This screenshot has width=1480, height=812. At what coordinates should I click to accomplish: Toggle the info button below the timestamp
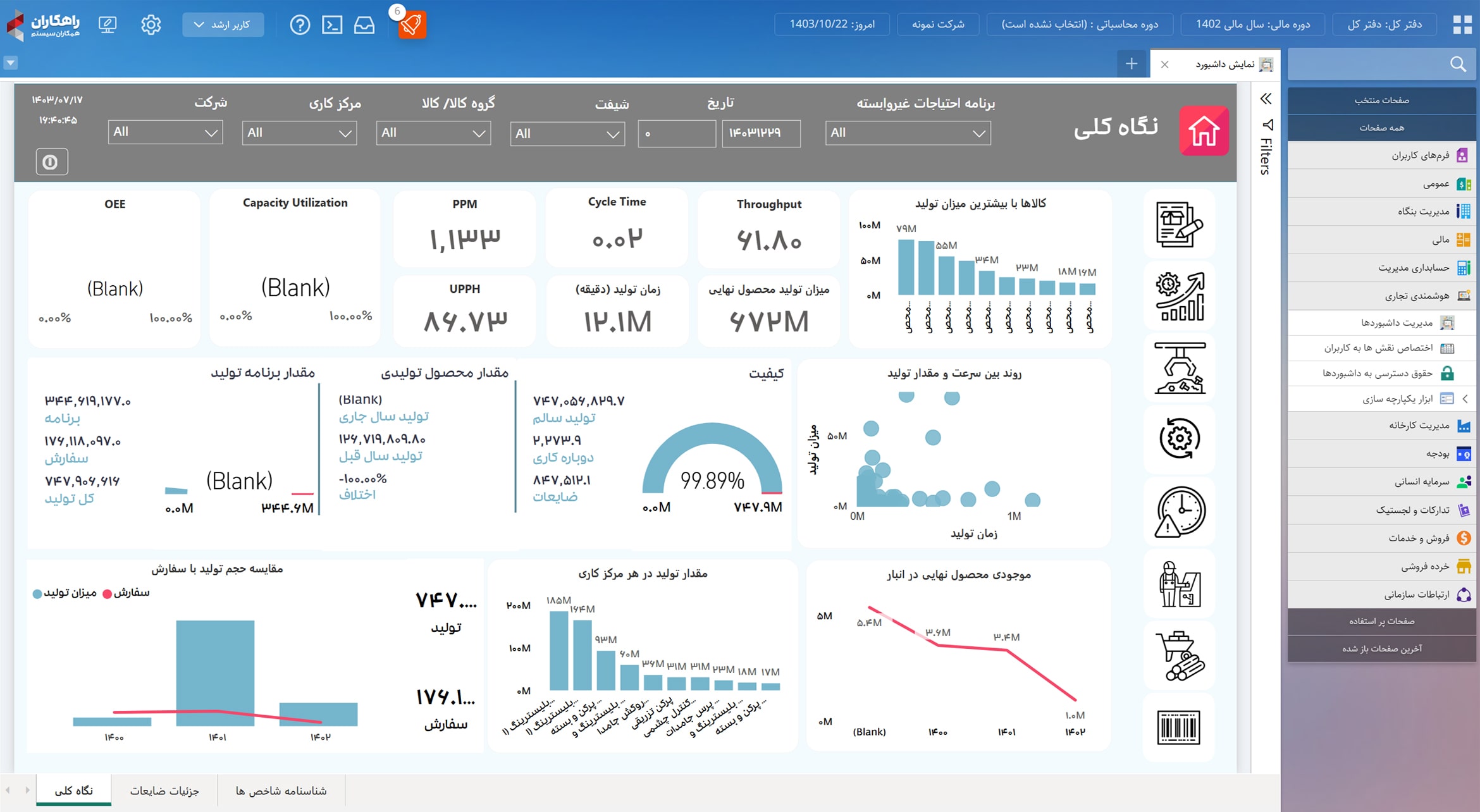click(51, 163)
